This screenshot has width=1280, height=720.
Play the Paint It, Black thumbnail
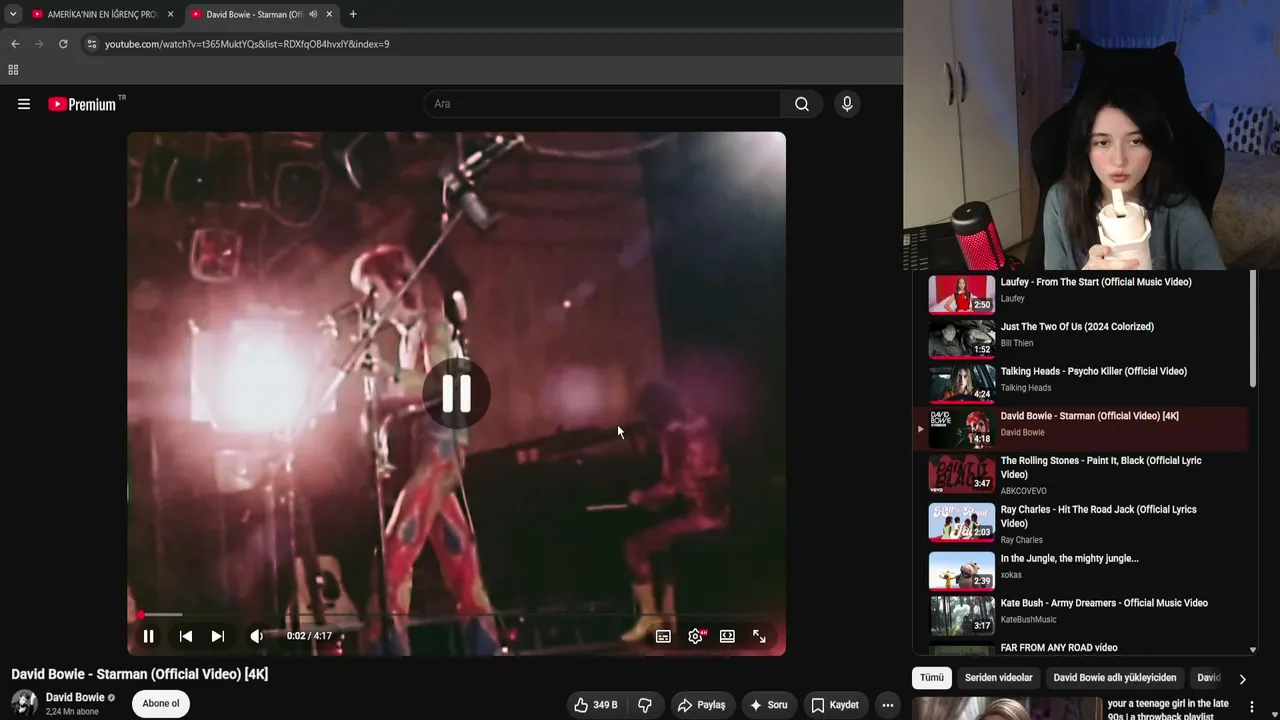coord(962,475)
